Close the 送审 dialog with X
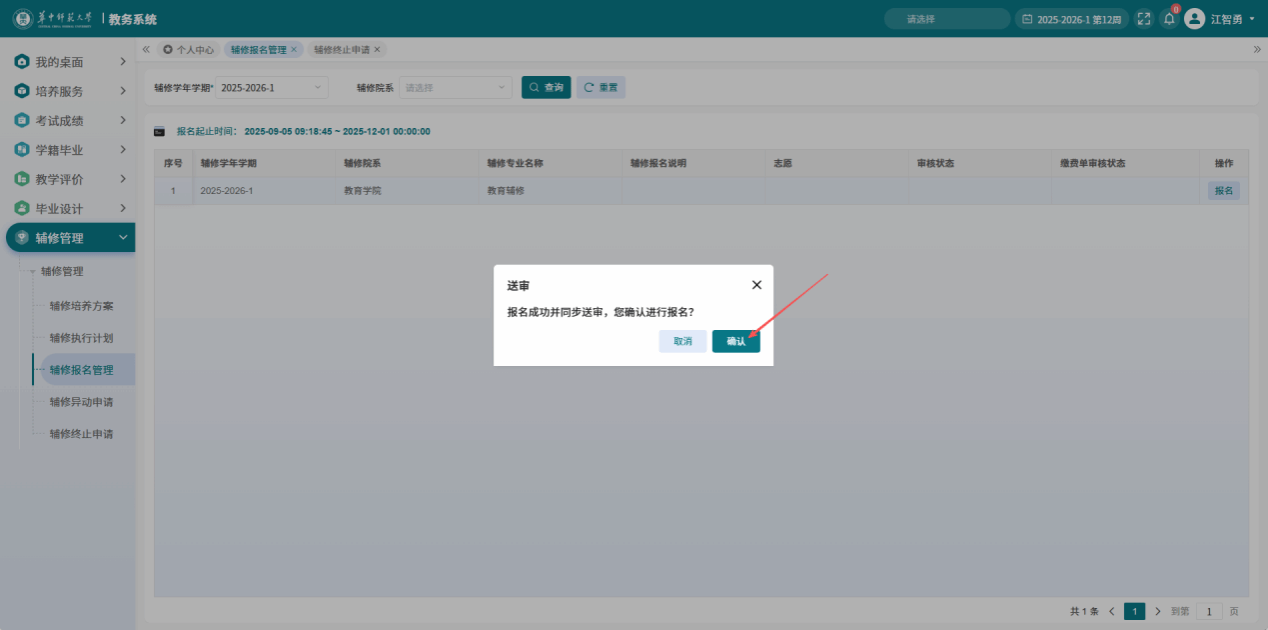This screenshot has width=1268, height=630. click(x=757, y=285)
